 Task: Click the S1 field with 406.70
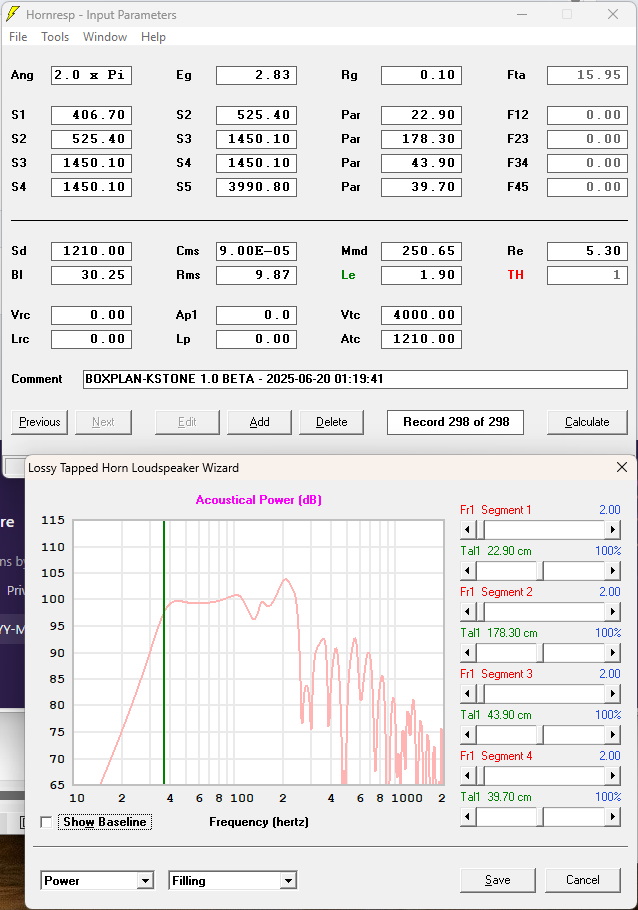(x=91, y=115)
